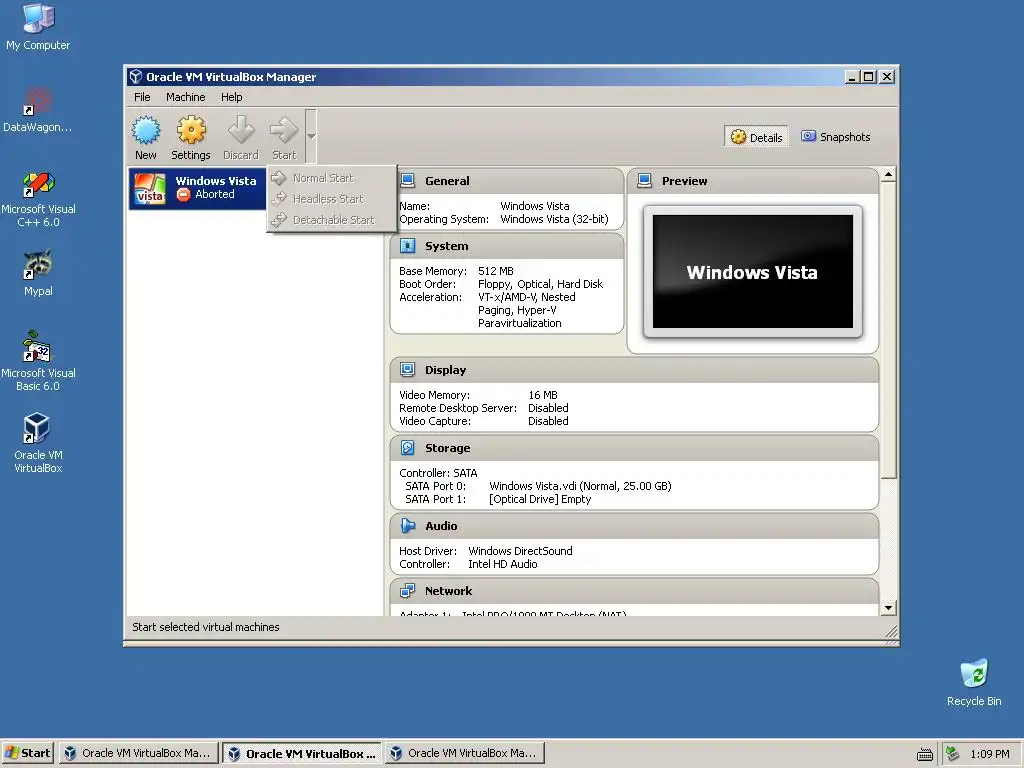The height and width of the screenshot is (768, 1024).
Task: Switch to the Snapshots view button
Action: 835,137
